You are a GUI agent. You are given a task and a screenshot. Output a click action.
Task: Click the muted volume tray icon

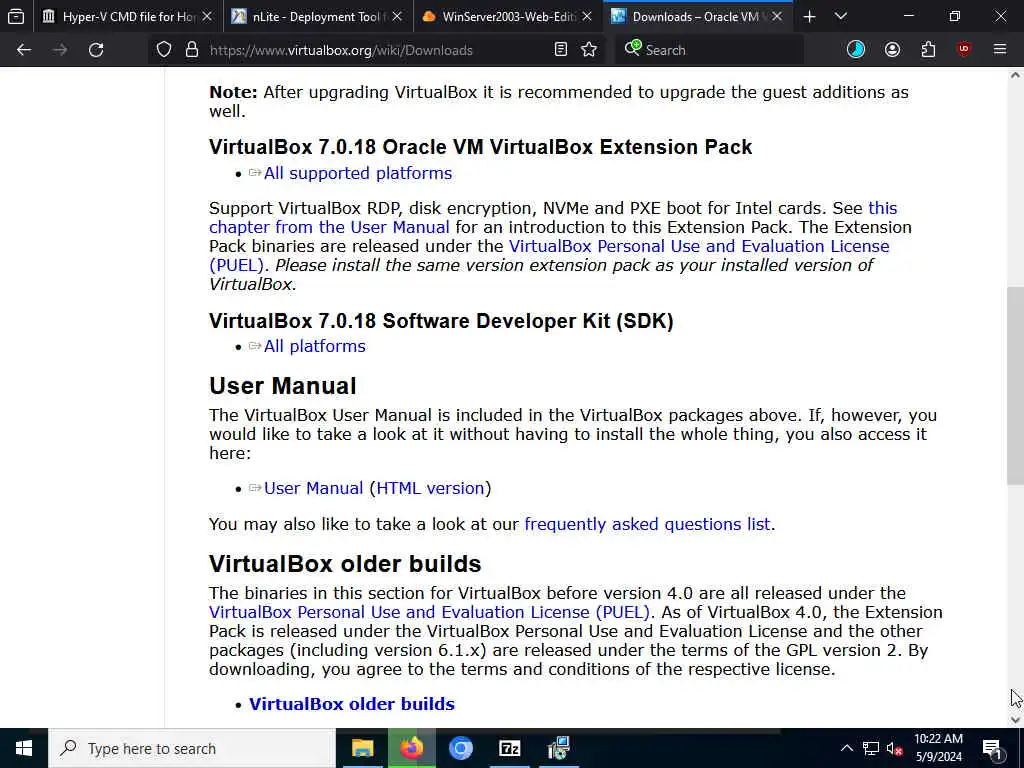pos(895,748)
